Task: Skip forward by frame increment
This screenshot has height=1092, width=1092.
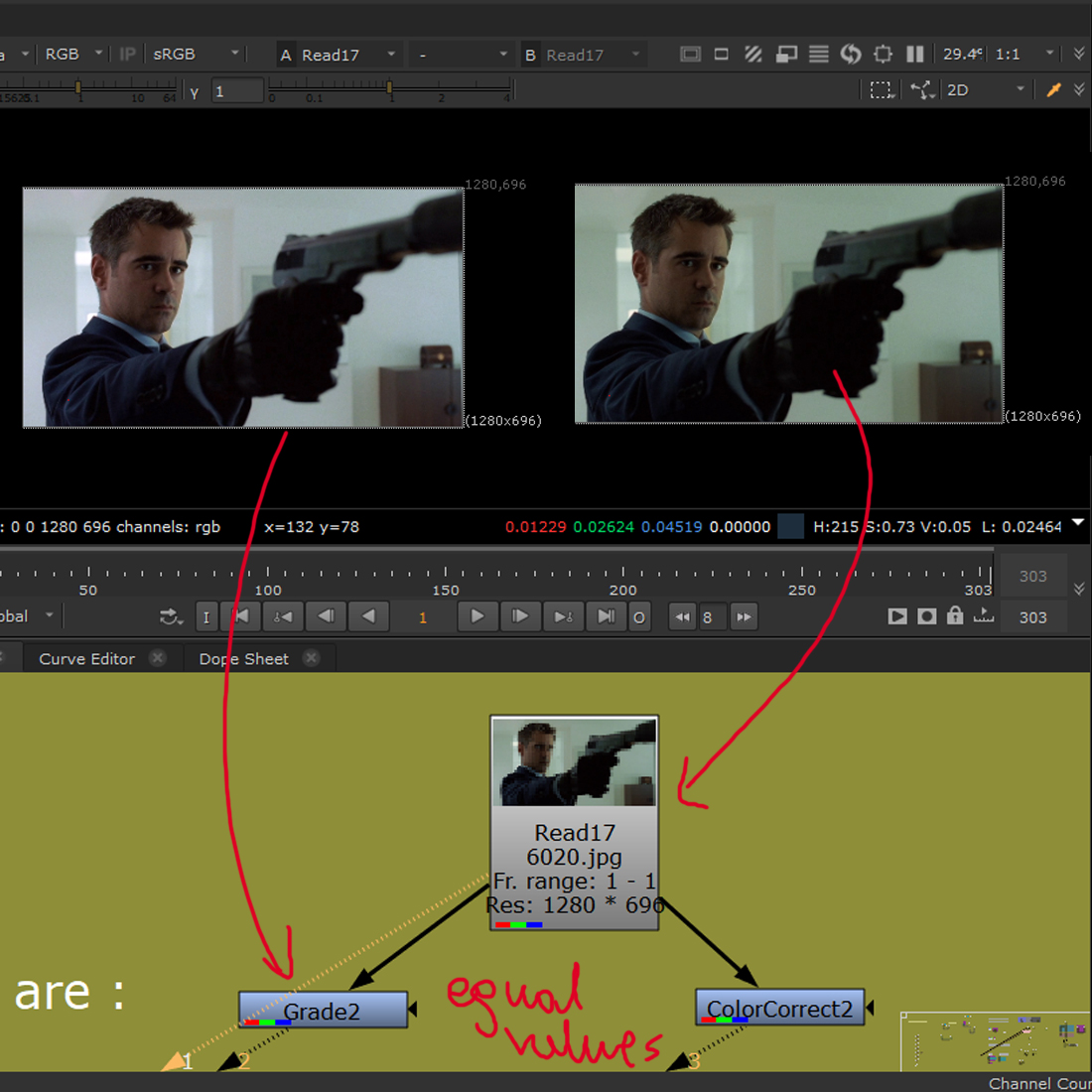Action: (x=744, y=617)
